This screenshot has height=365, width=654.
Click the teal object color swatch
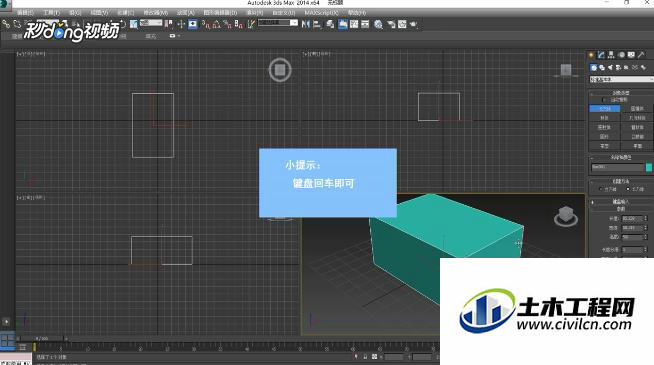649,167
